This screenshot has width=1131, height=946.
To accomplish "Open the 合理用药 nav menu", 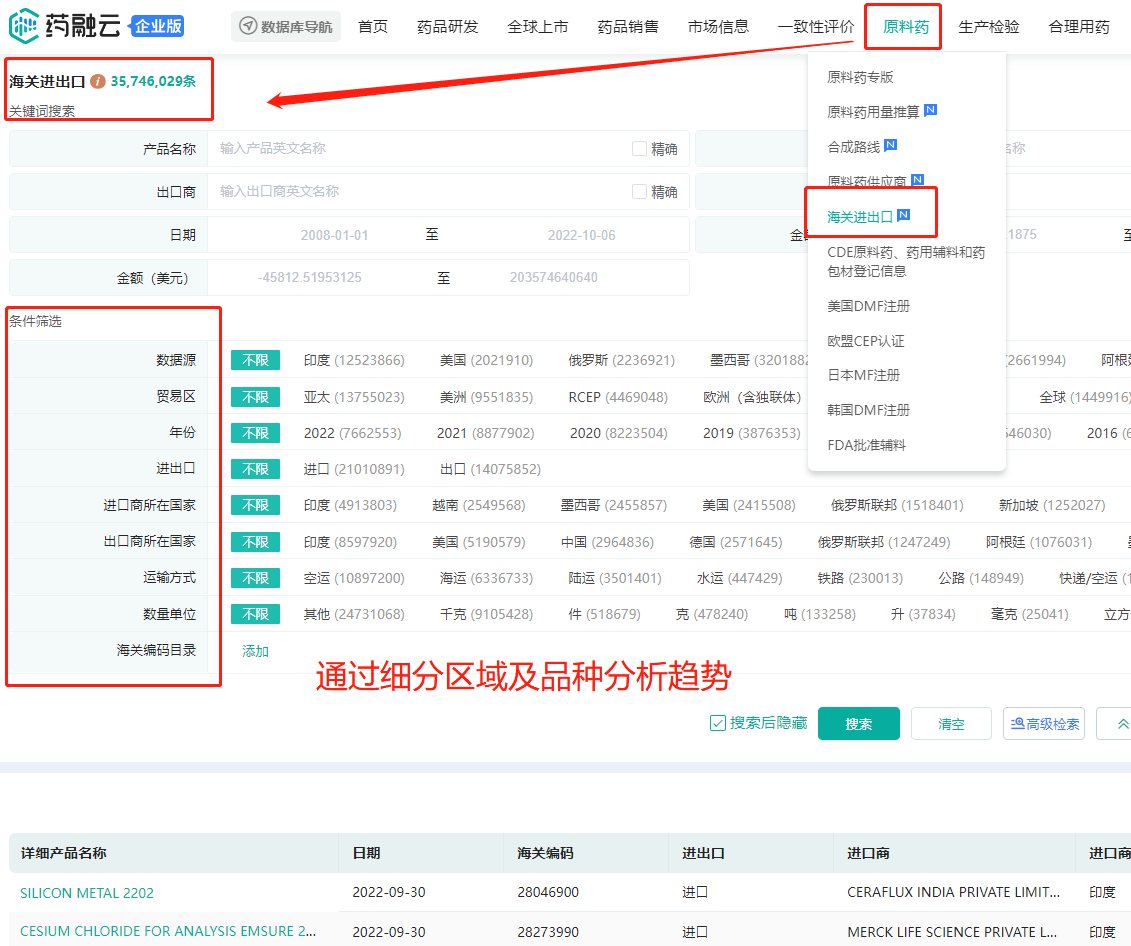I will (x=1078, y=27).
